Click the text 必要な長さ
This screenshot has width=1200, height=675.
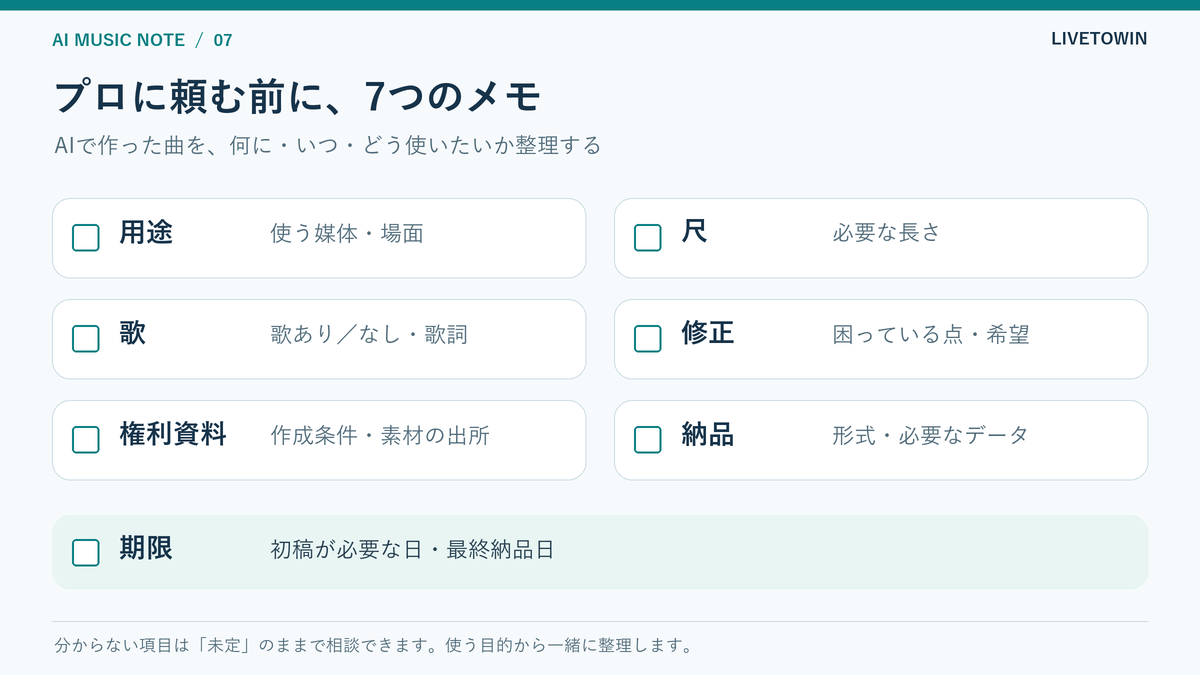pos(887,234)
